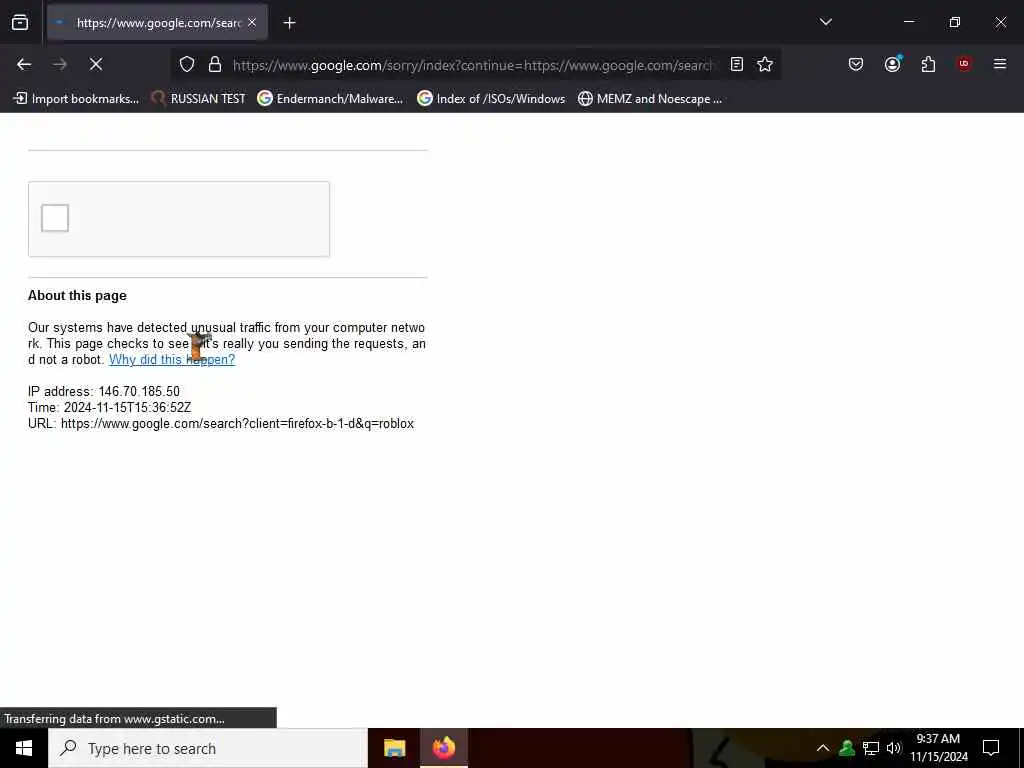Click the green user tray icon
The height and width of the screenshot is (768, 1024).
tap(847, 748)
